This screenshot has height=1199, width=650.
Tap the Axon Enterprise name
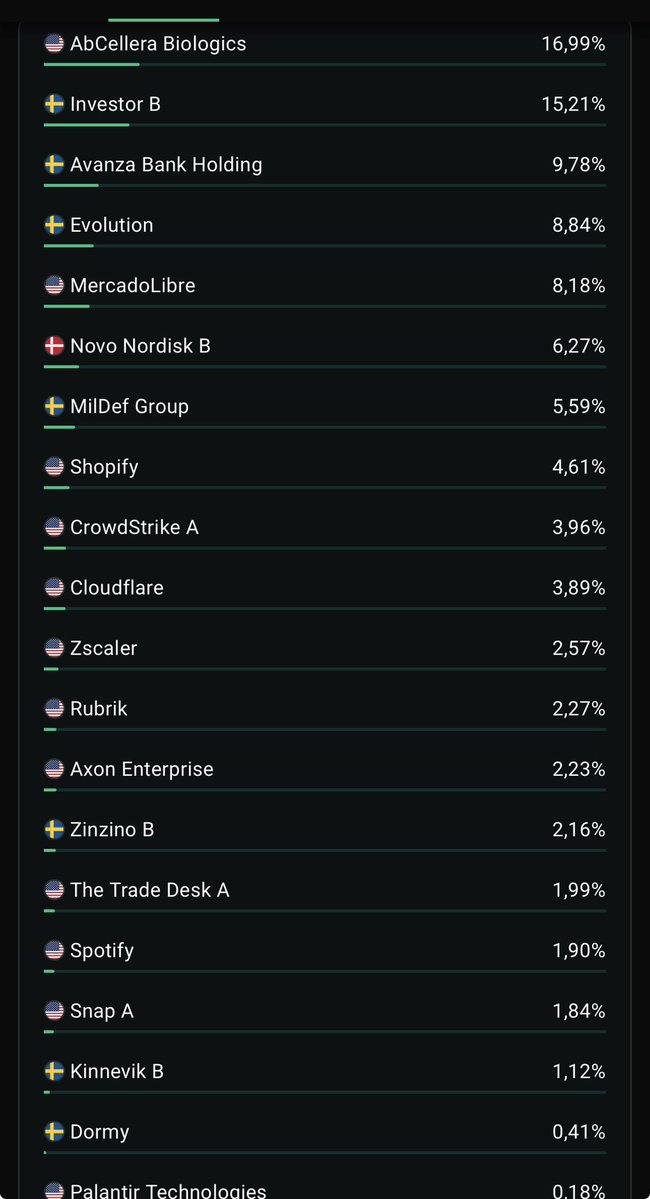click(x=141, y=768)
